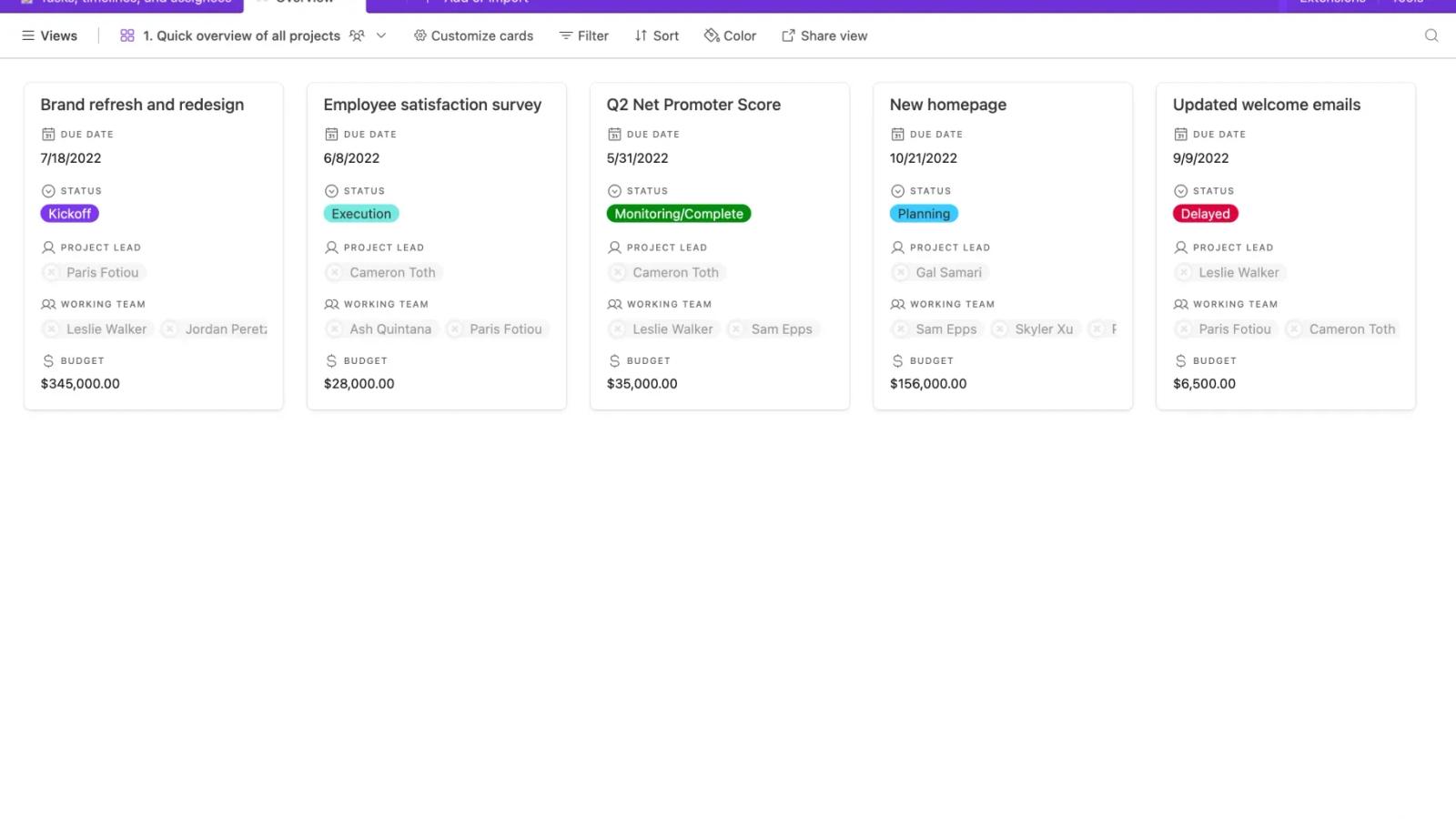This screenshot has width=1456, height=819.
Task: Click due date 6/8/2022
Action: click(351, 157)
